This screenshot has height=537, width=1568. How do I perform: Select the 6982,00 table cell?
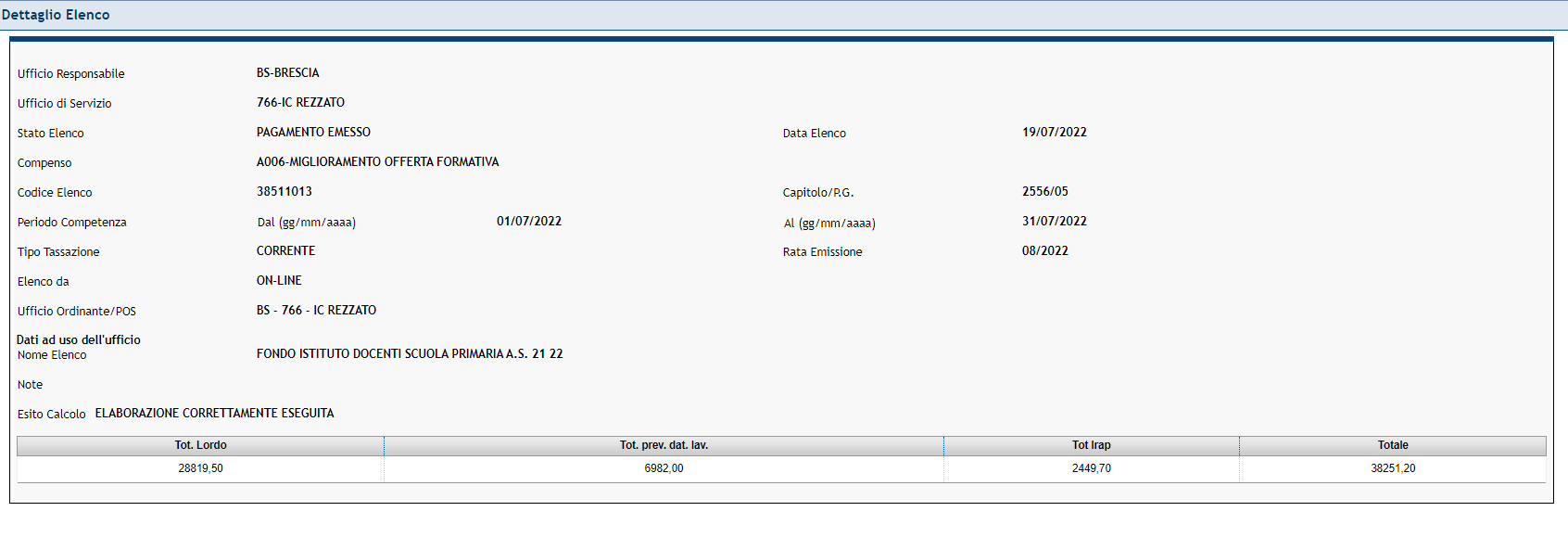coord(664,468)
